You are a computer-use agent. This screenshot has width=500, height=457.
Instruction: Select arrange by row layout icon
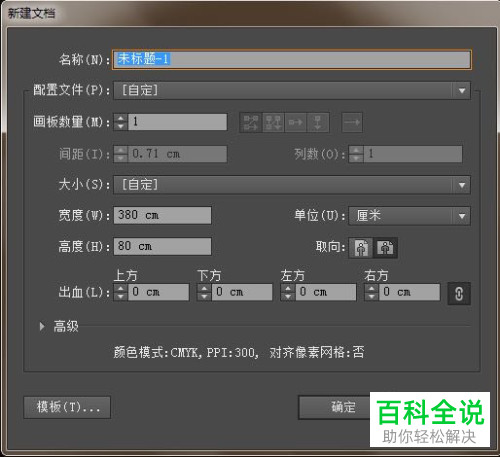click(295, 123)
